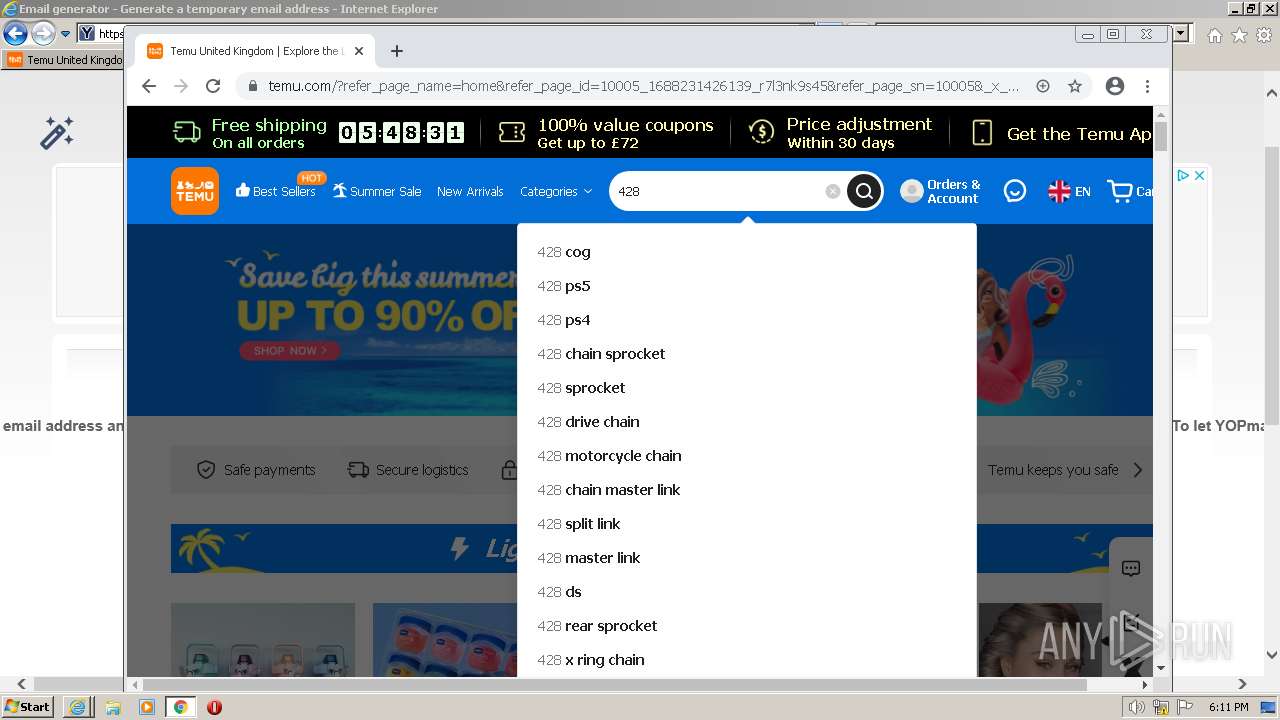Click the volume icon in system tray

1137,707
